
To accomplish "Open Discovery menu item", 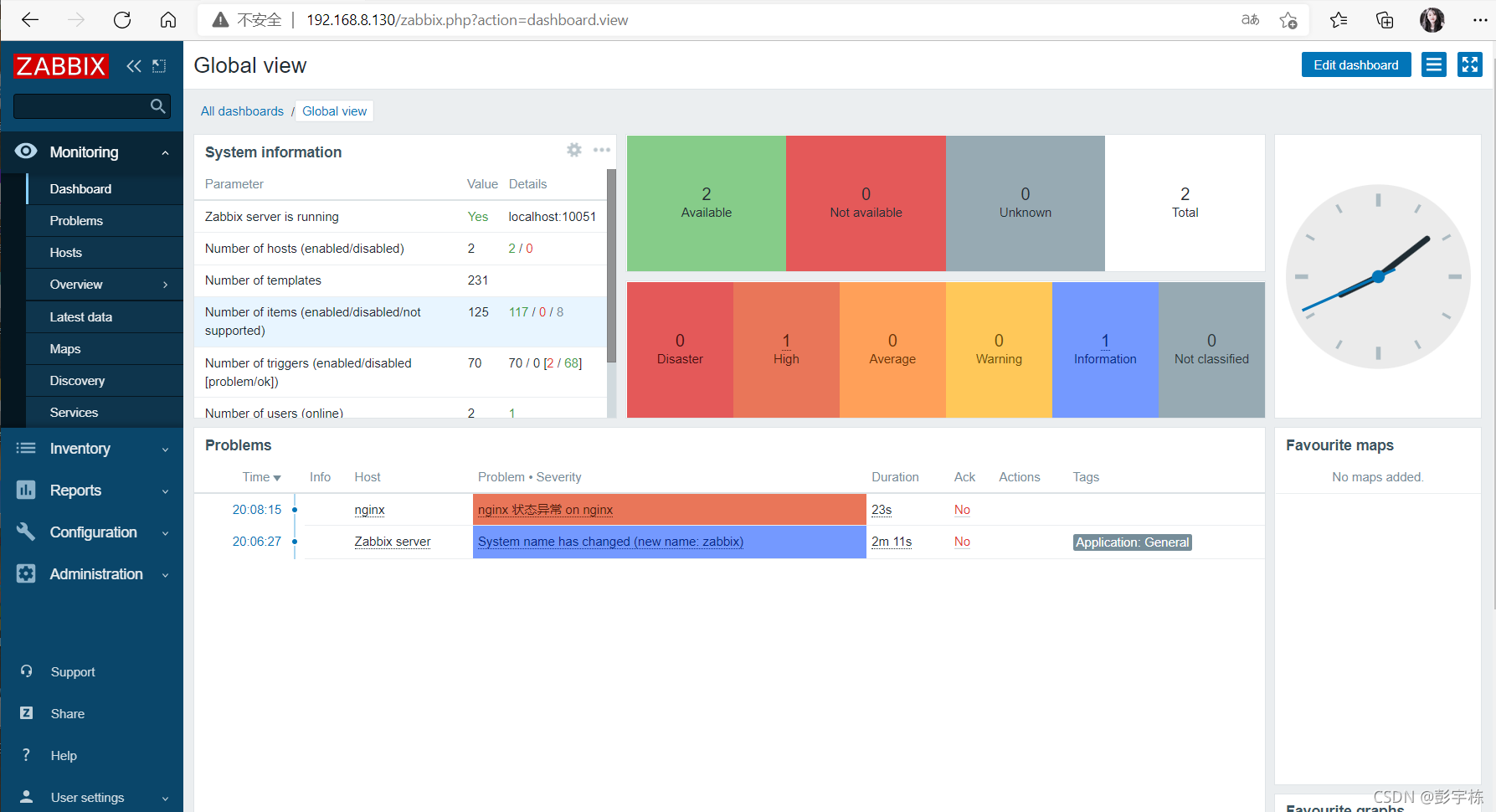I will (x=105, y=381).
